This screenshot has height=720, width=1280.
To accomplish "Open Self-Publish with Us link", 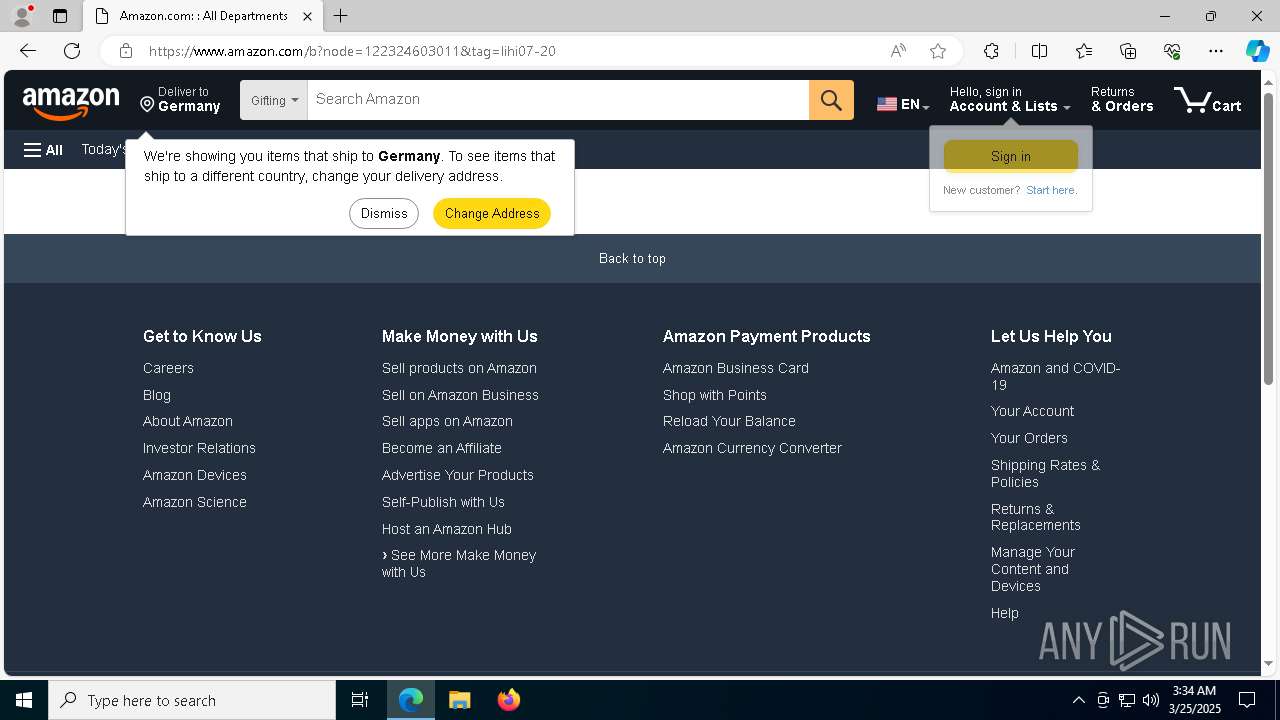I will 443,502.
